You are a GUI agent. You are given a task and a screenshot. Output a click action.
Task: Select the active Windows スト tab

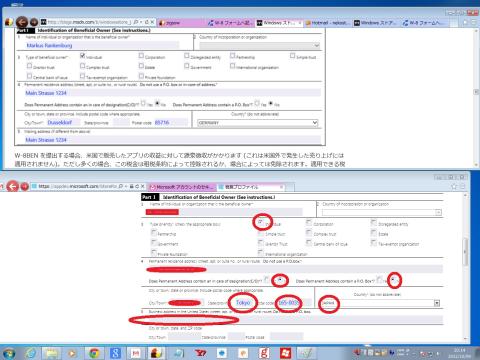tap(278, 23)
